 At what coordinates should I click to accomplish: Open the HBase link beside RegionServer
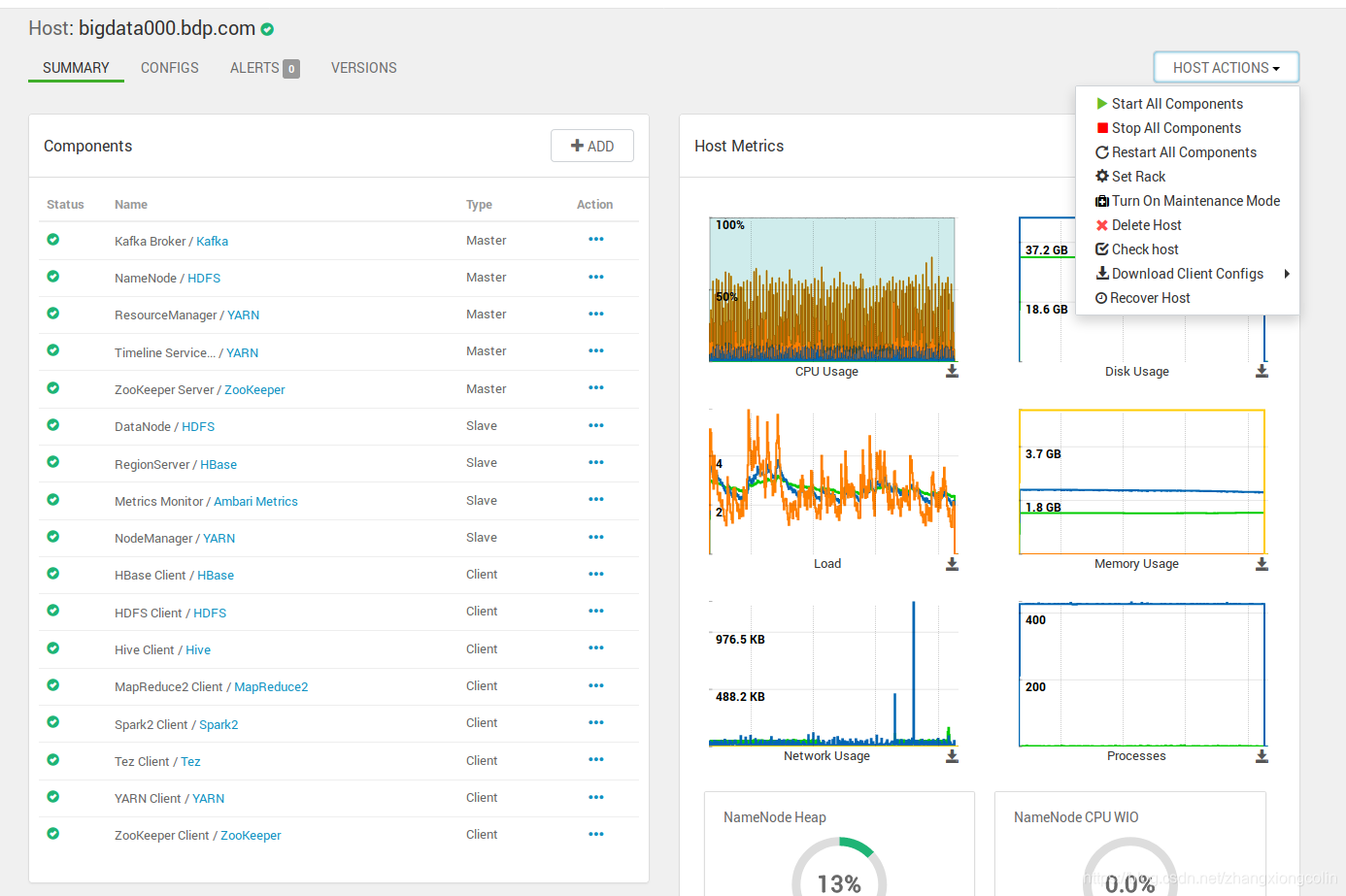coord(219,464)
